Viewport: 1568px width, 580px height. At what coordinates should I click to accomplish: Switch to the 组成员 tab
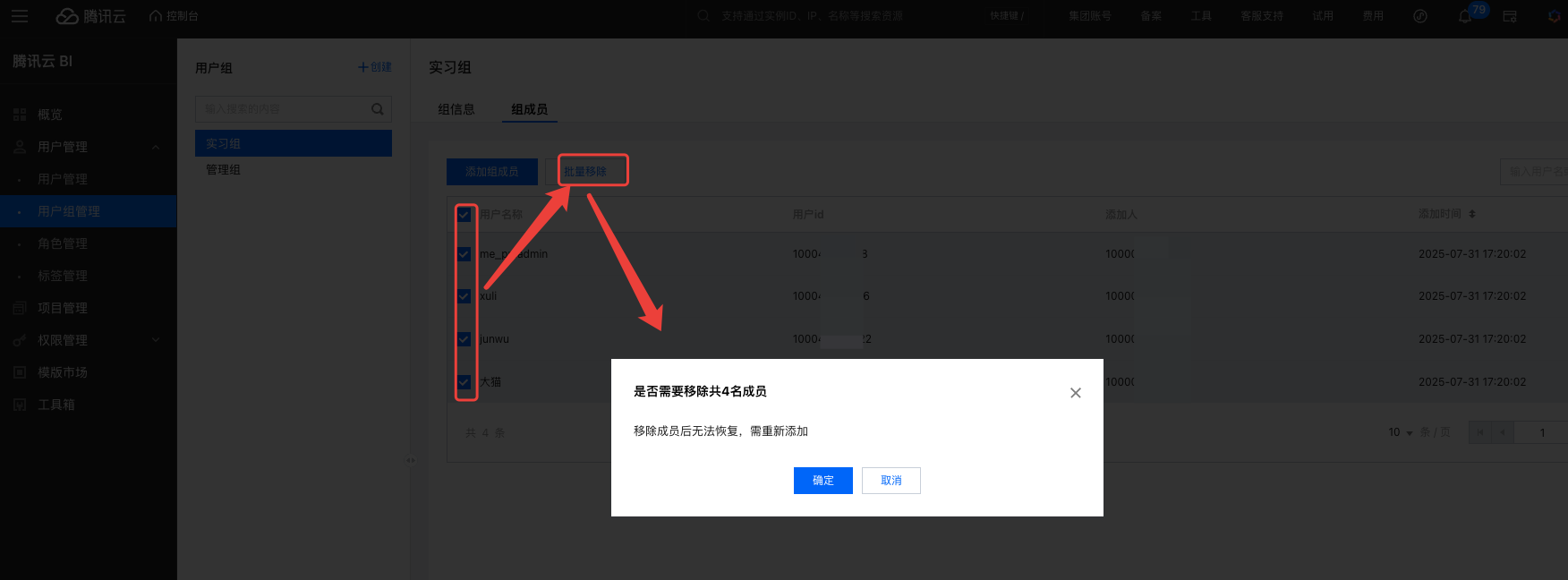tap(529, 109)
